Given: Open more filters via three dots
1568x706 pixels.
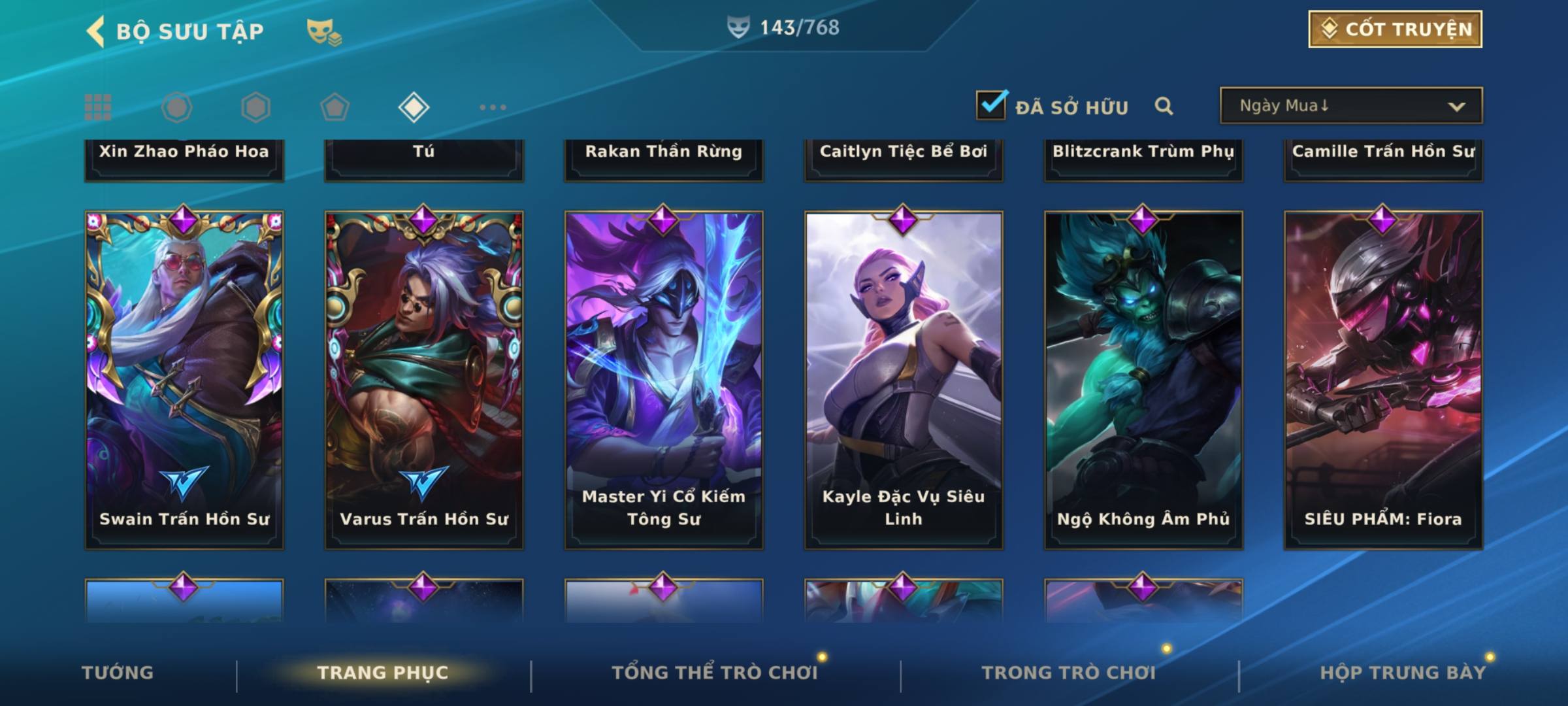Looking at the screenshot, I should 493,107.
